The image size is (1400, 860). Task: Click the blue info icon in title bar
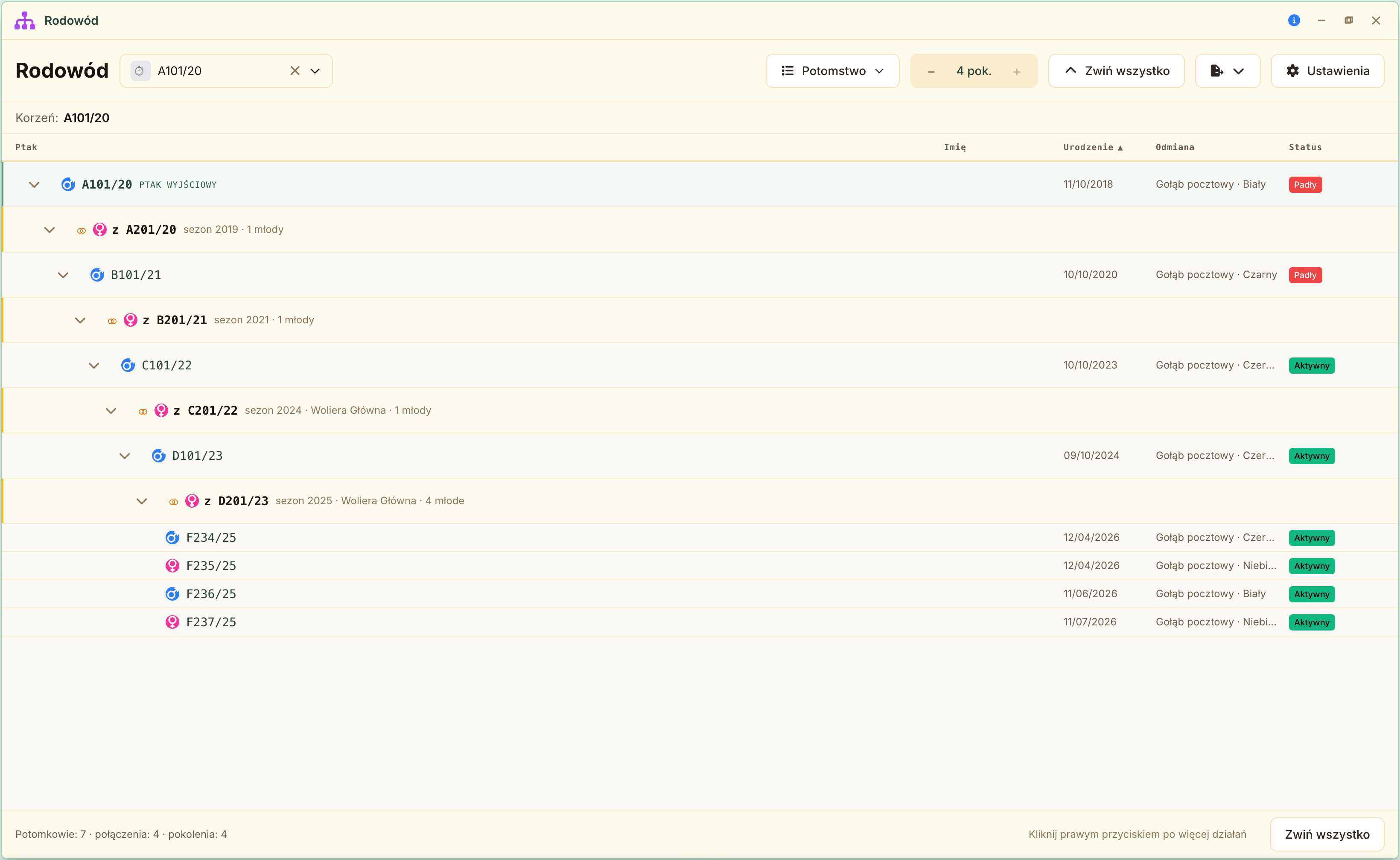point(1294,20)
